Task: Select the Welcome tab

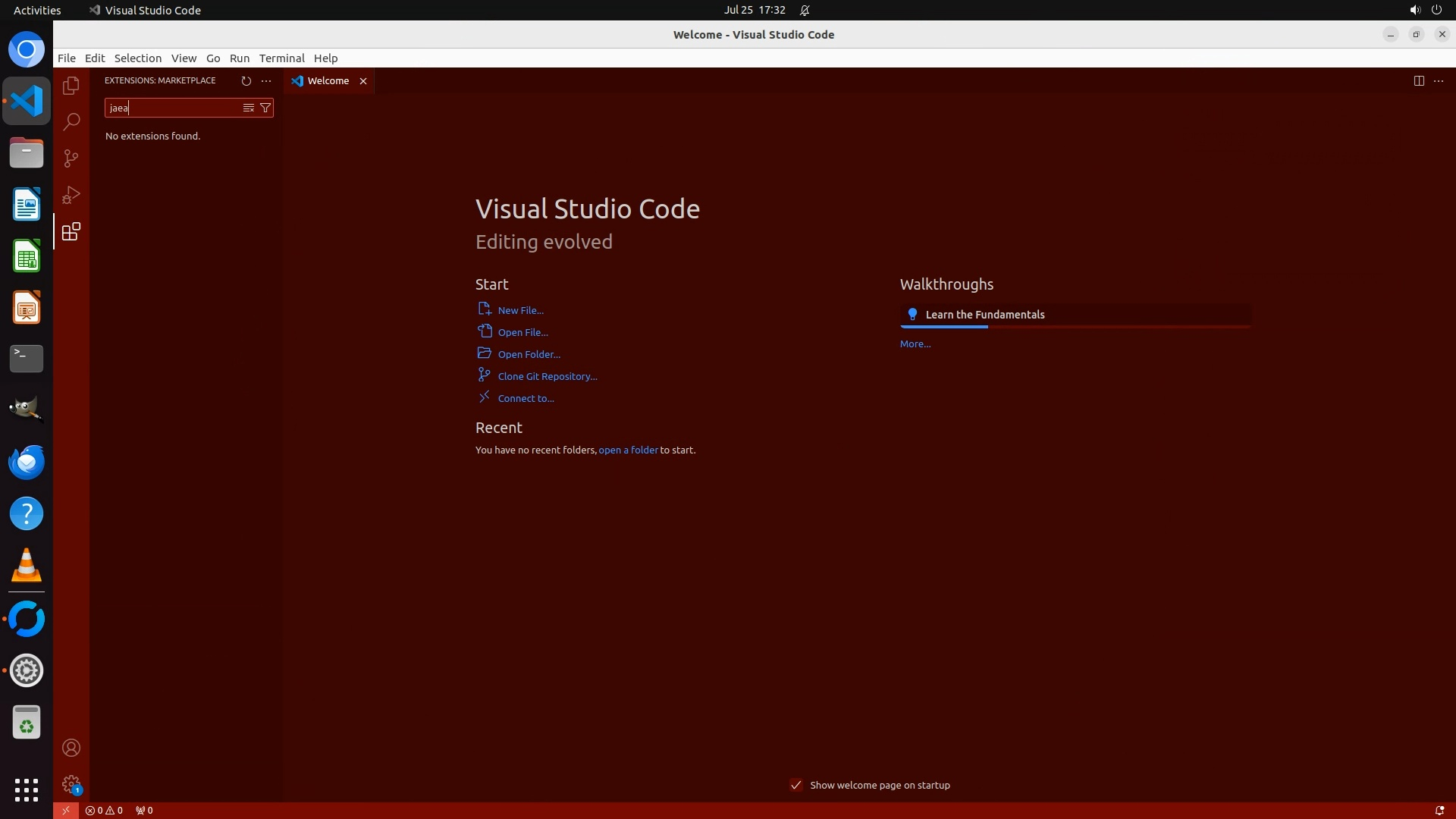Action: point(328,80)
